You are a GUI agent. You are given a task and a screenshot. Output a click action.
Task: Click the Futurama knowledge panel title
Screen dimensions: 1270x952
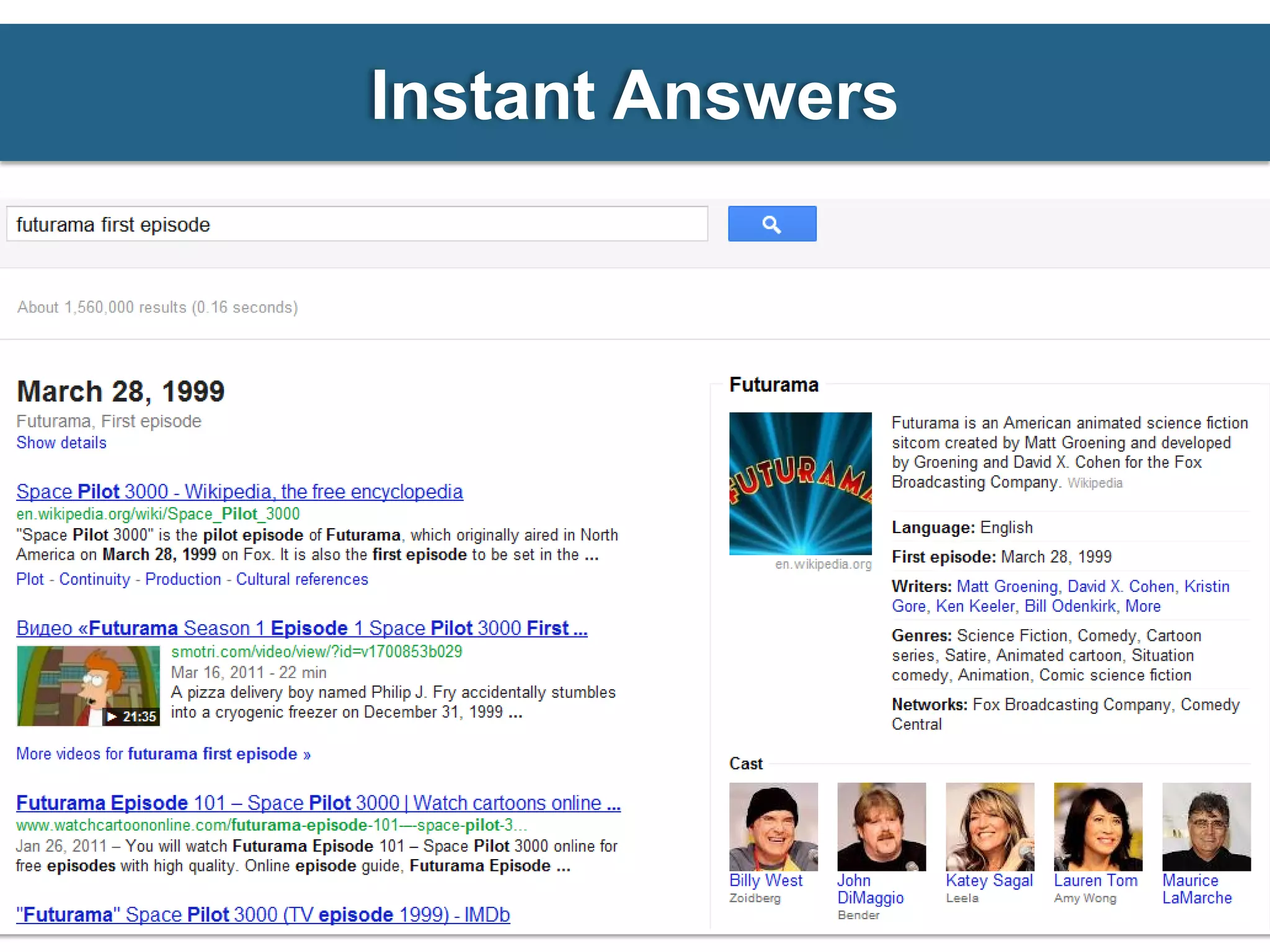tap(774, 385)
